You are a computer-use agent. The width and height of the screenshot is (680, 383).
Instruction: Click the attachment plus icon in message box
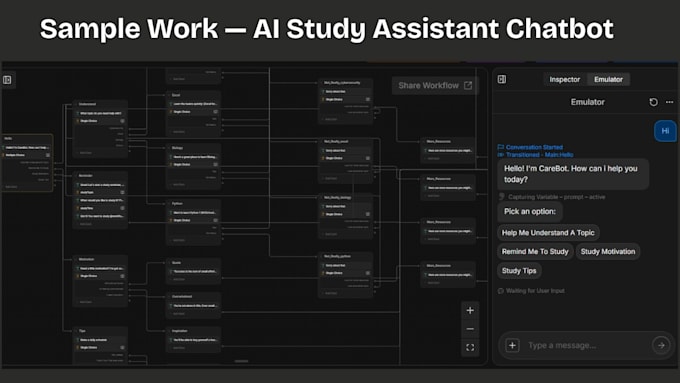pyautogui.click(x=512, y=345)
